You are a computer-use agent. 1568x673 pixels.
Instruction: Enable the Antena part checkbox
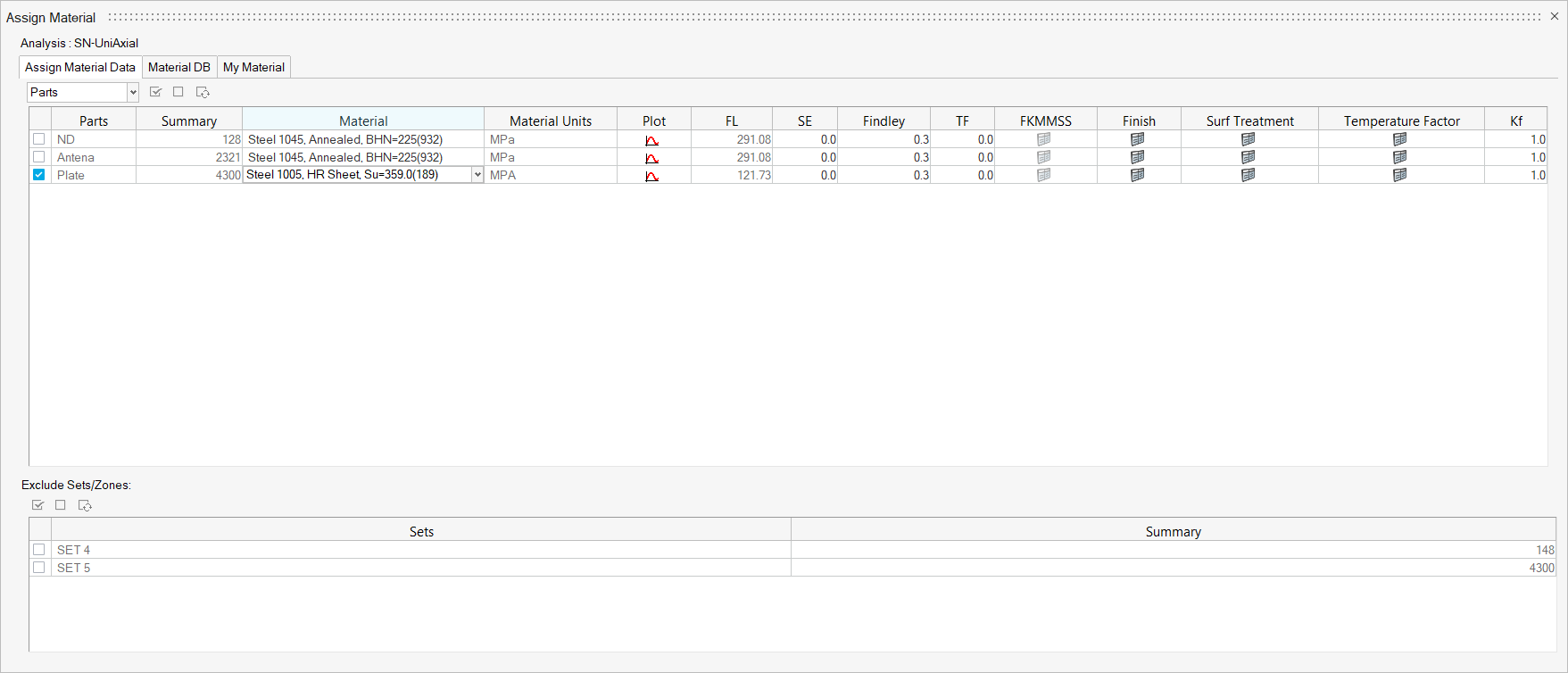click(39, 157)
